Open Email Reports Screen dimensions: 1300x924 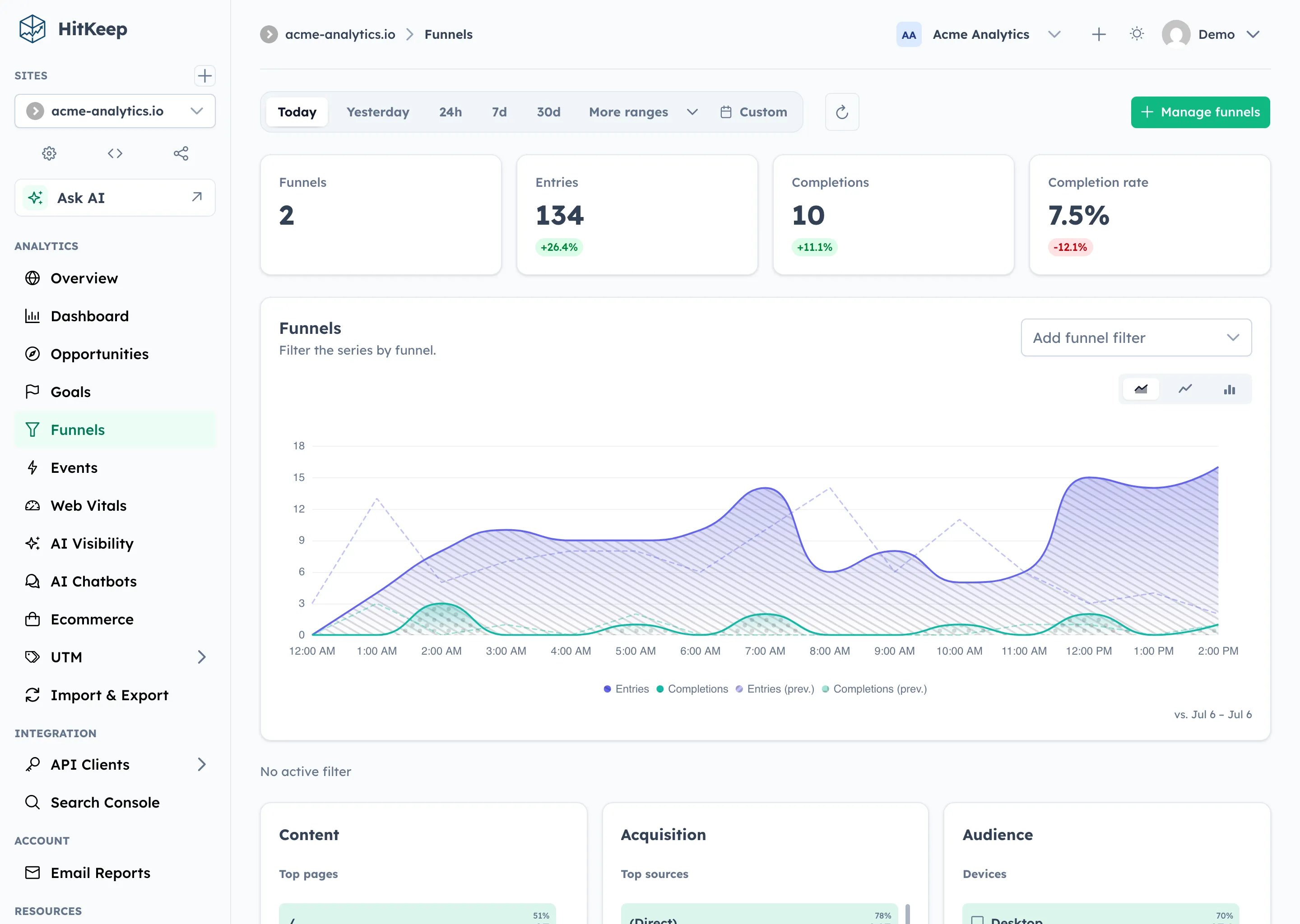[x=115, y=873]
